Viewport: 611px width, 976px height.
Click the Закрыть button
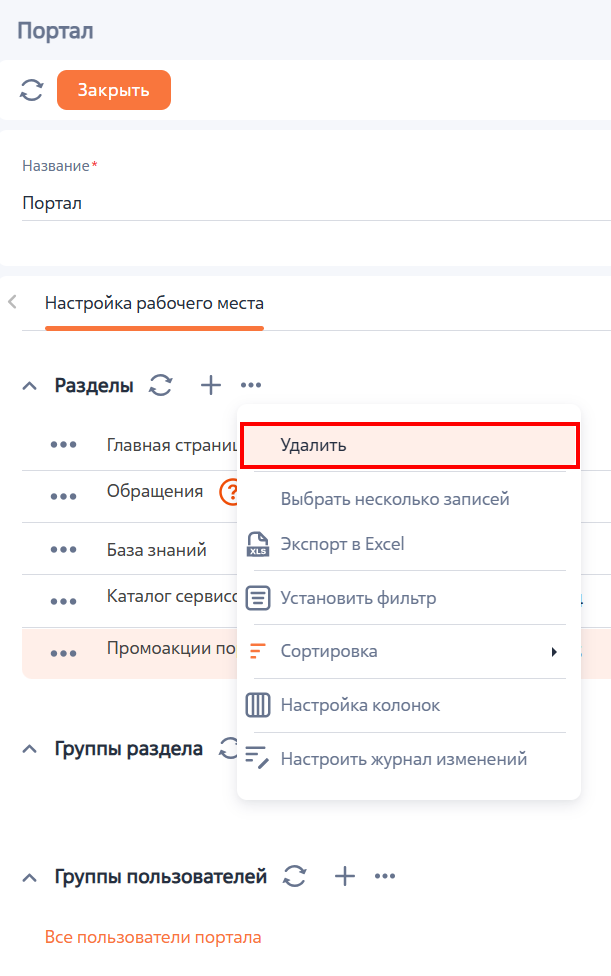114,90
